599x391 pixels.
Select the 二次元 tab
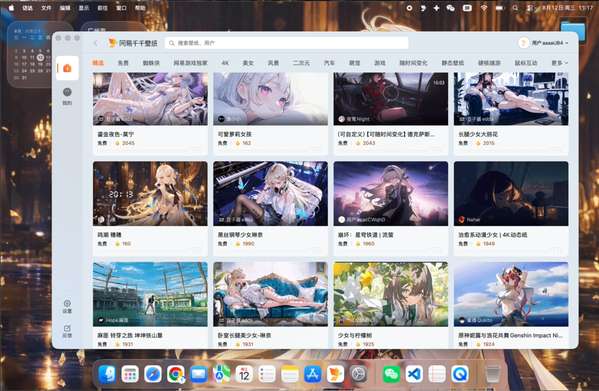tap(301, 63)
